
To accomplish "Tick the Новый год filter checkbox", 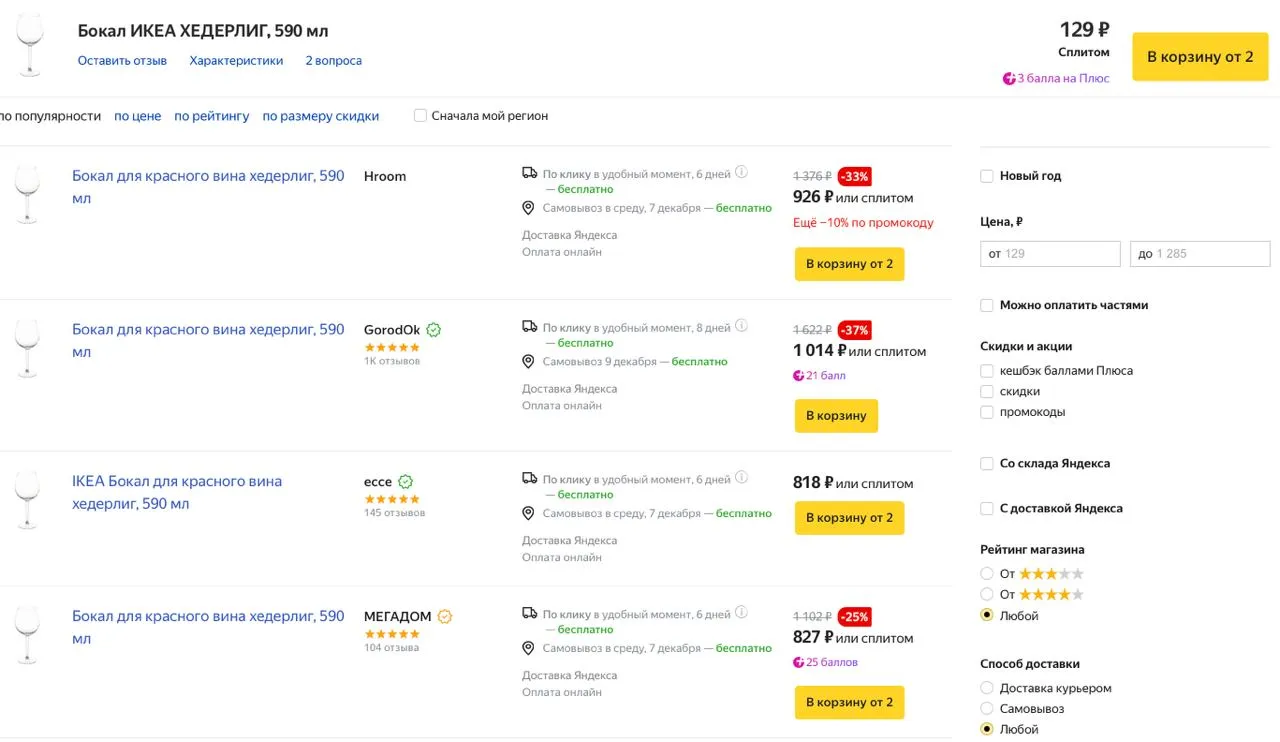I will 987,176.
